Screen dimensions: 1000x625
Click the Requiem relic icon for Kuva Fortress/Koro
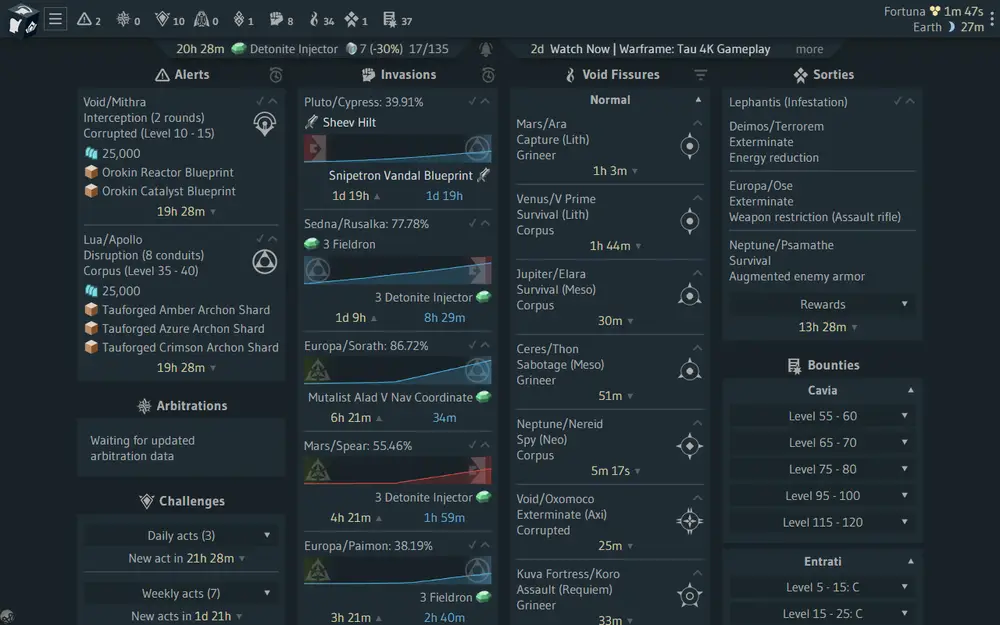[689, 596]
